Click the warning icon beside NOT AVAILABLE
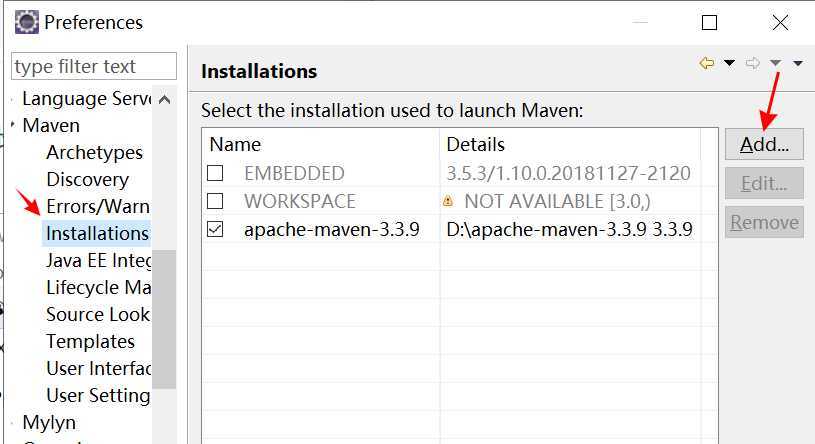This screenshot has width=815, height=444. [x=449, y=201]
